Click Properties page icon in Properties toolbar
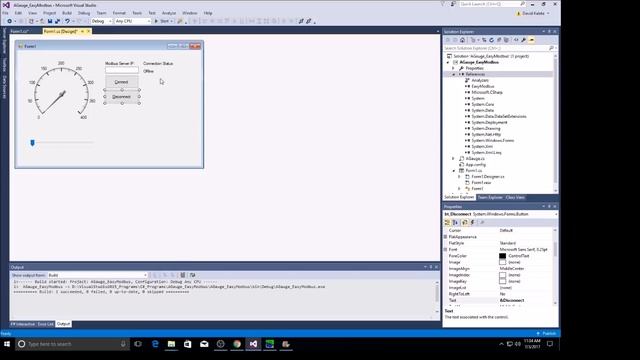 click(x=464, y=222)
